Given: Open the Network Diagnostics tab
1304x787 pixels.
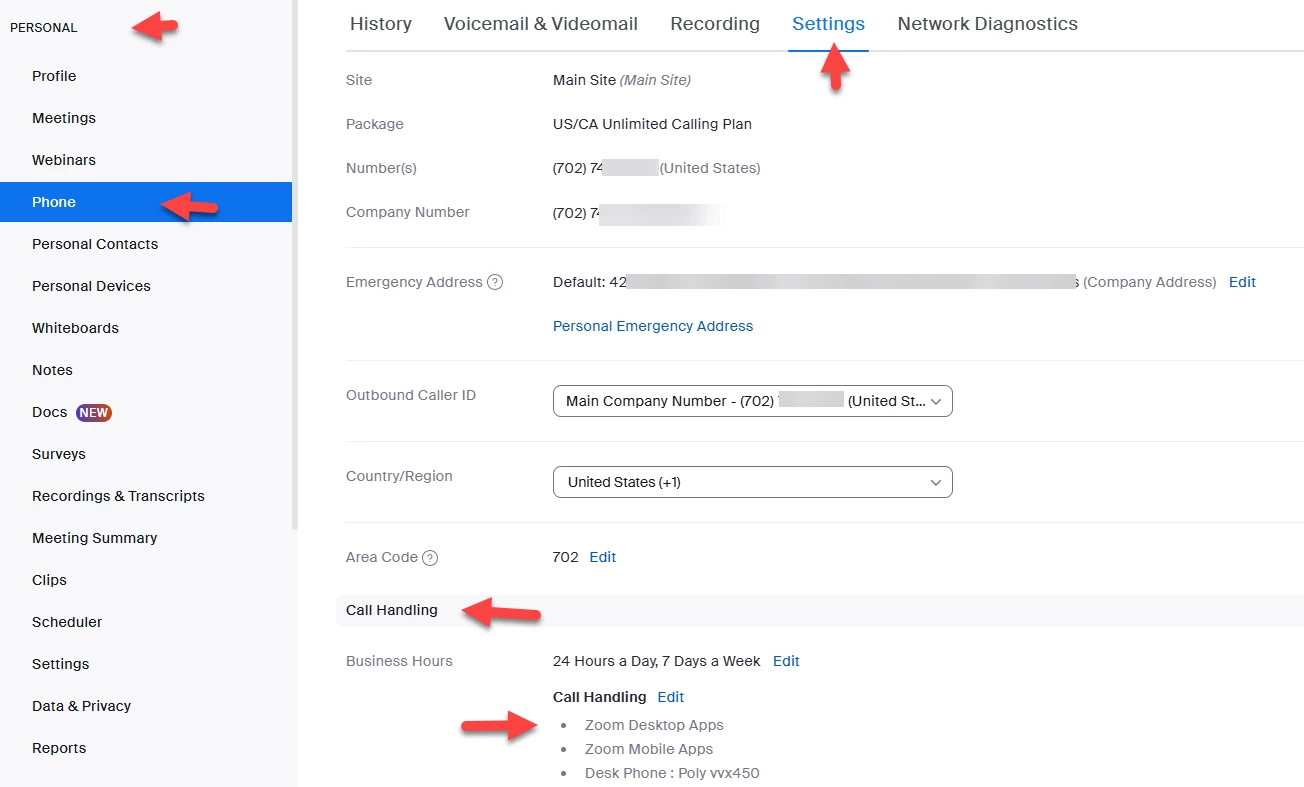Looking at the screenshot, I should (x=988, y=24).
